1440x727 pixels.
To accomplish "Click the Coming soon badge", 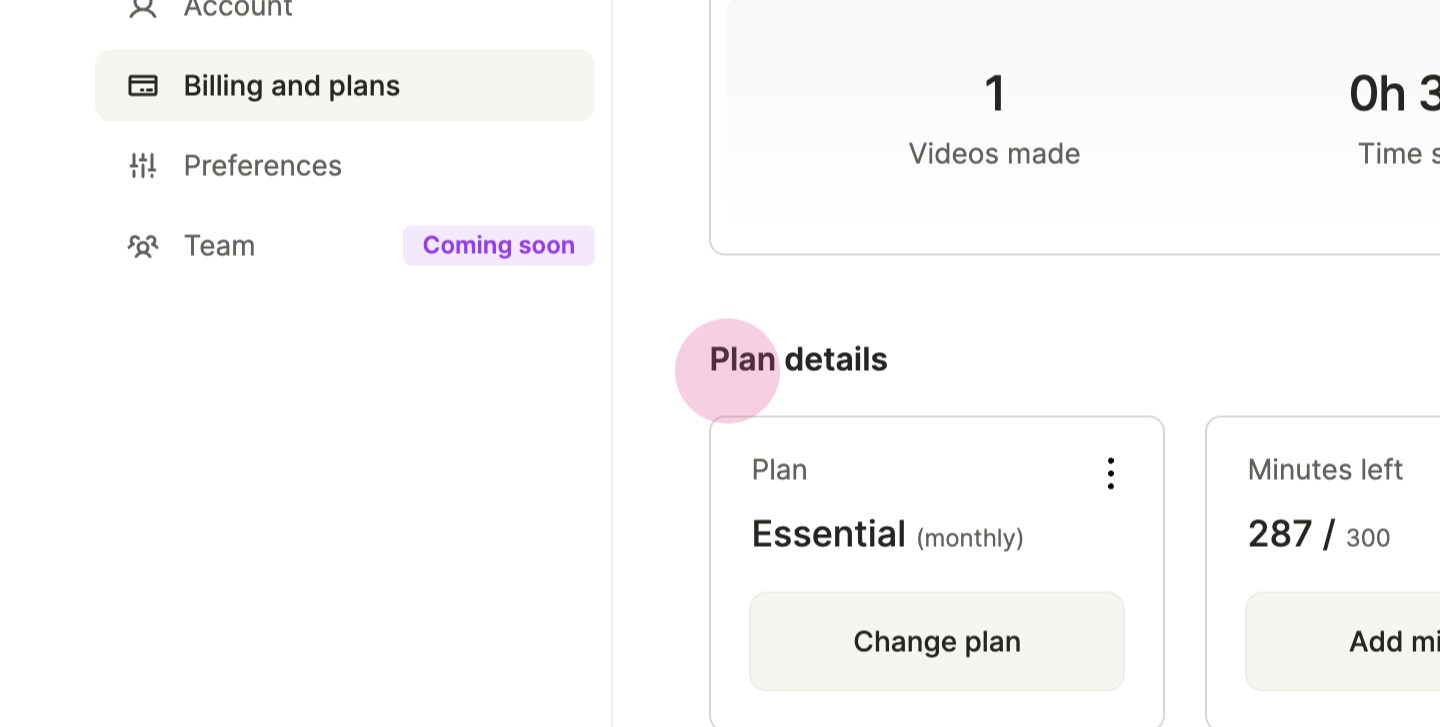I will tap(499, 246).
